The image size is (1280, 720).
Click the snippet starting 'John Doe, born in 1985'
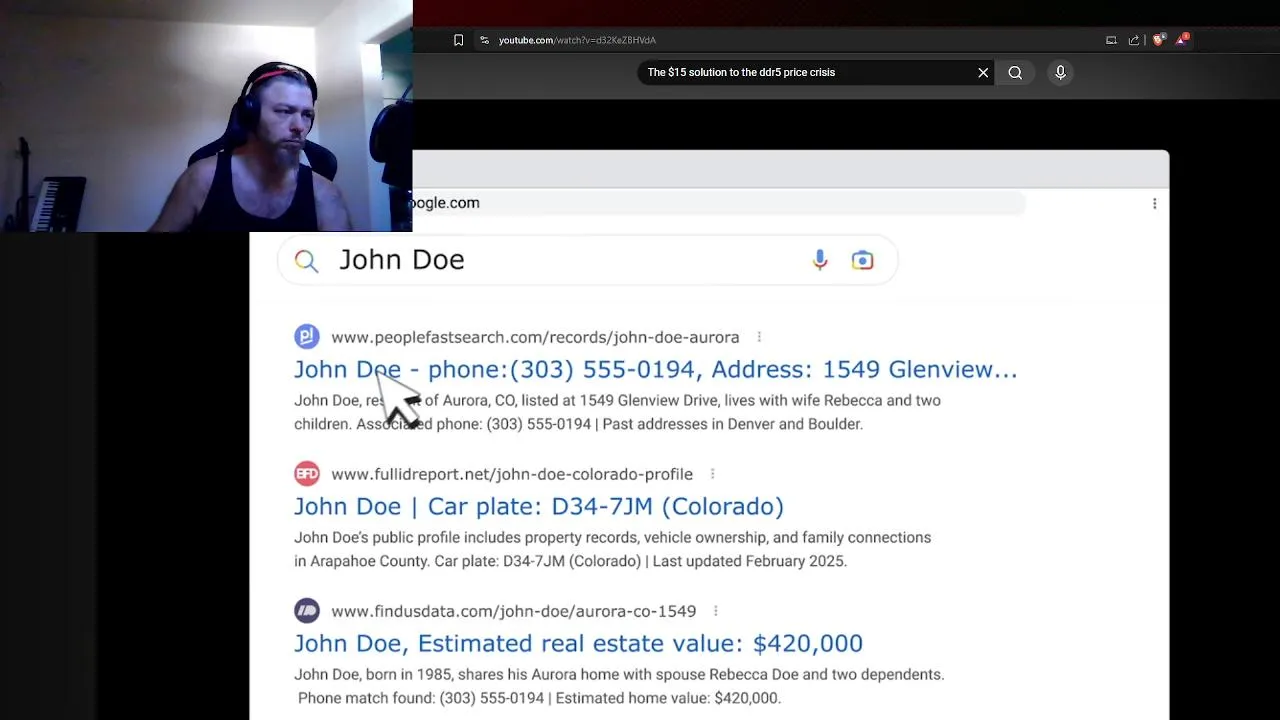pyautogui.click(x=619, y=686)
